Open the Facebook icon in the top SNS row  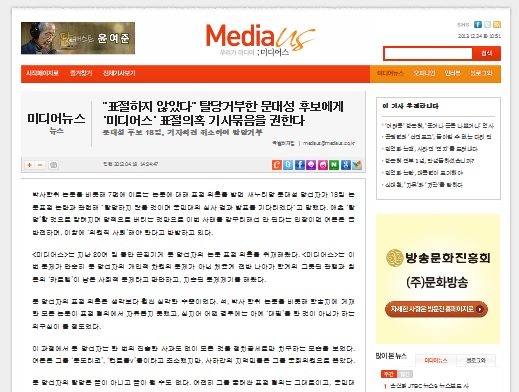pos(478,24)
